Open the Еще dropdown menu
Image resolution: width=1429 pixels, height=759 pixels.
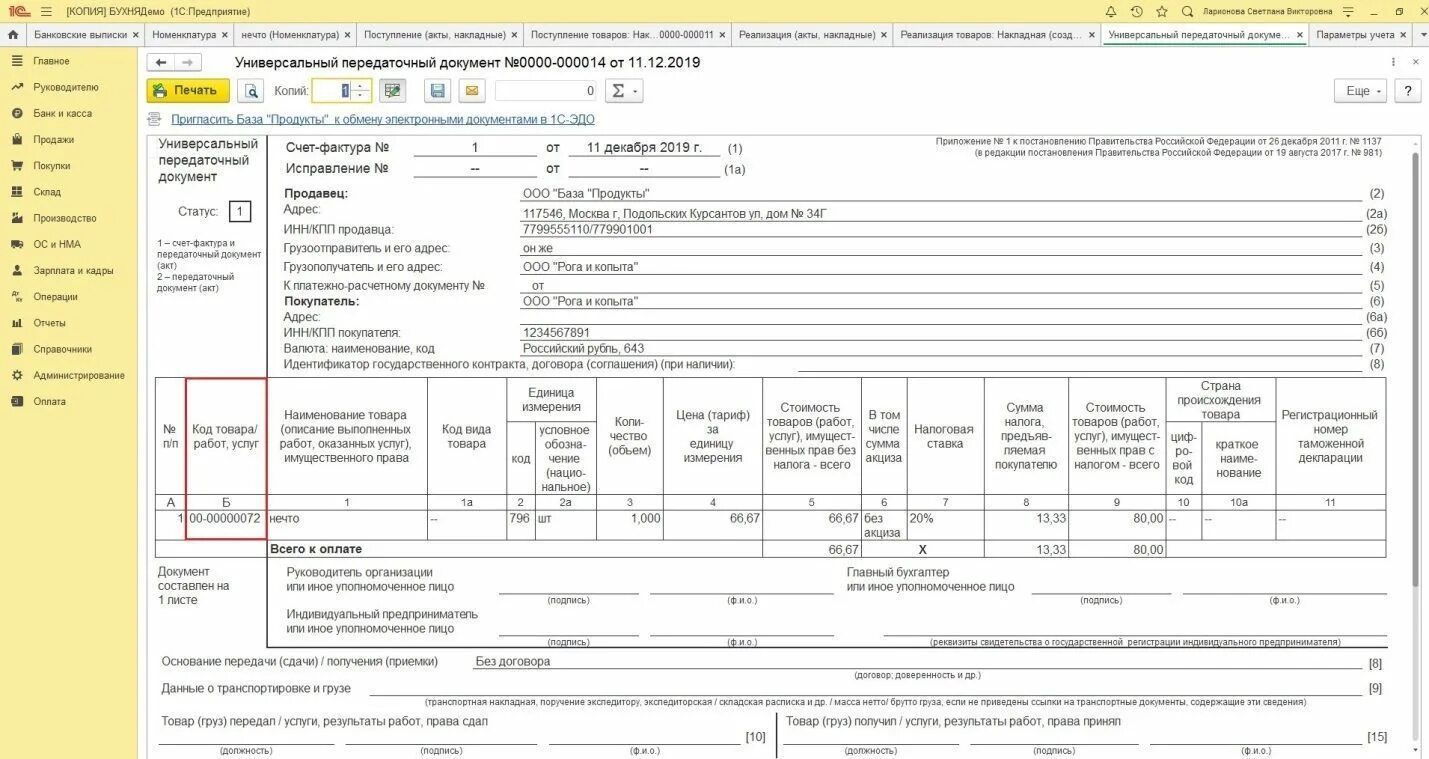pos(1360,91)
